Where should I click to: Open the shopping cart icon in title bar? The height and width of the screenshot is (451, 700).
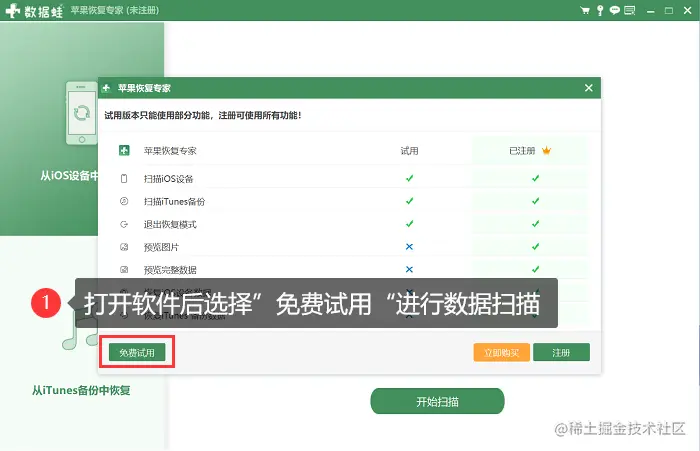tap(584, 10)
